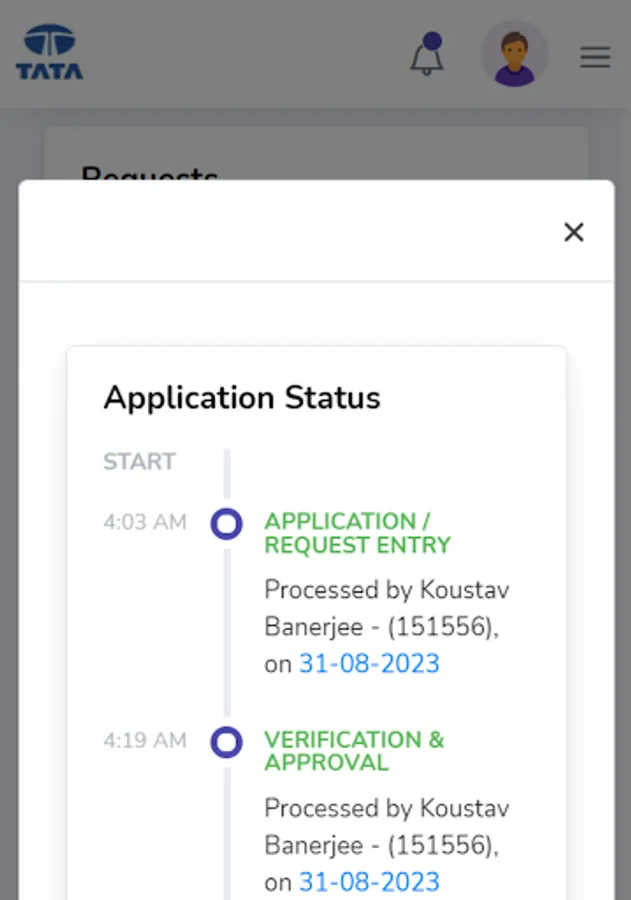Open the hamburger menu
Image resolution: width=631 pixels, height=900 pixels.
click(595, 57)
